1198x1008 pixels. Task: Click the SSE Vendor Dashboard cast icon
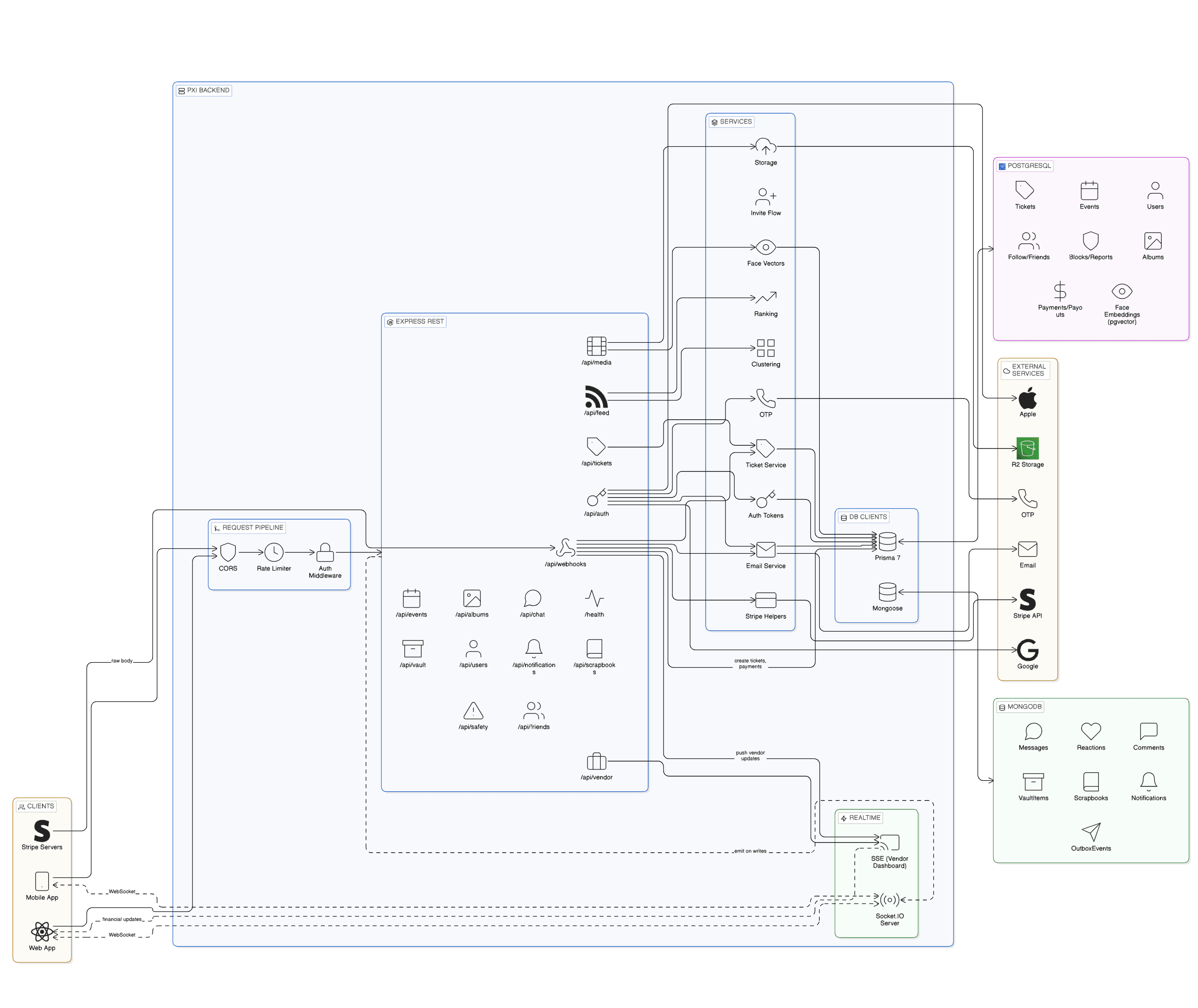(889, 842)
